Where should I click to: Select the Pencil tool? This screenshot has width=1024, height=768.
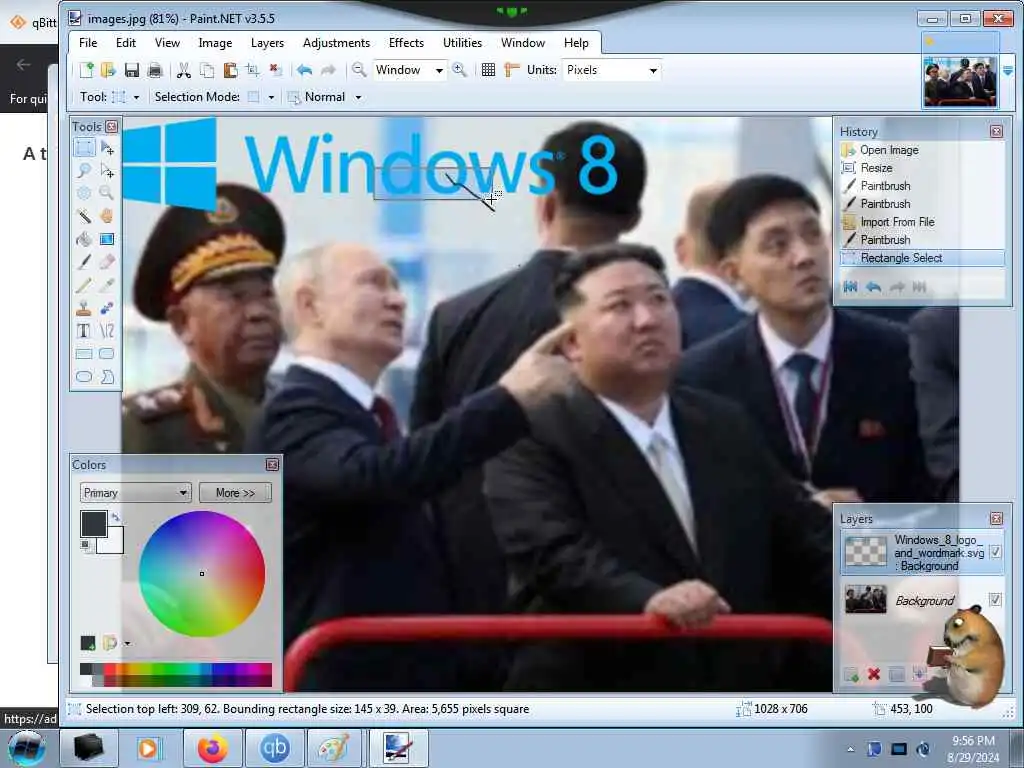pyautogui.click(x=84, y=285)
